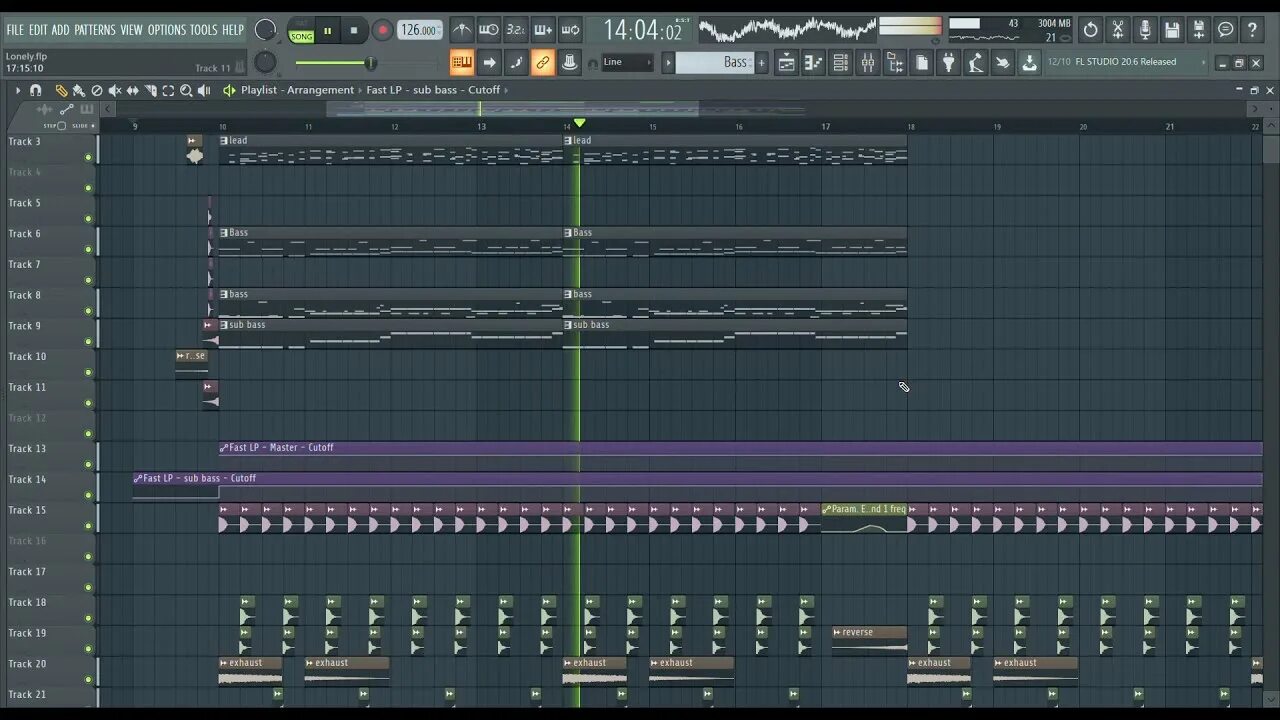Open the playlist view icon
The image size is (1280, 720).
(787, 63)
